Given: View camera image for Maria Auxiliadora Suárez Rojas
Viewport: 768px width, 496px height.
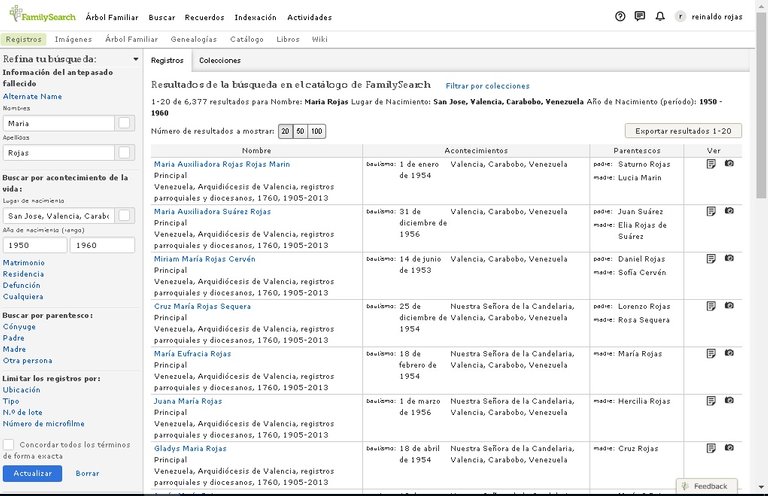Looking at the screenshot, I should click(729, 211).
